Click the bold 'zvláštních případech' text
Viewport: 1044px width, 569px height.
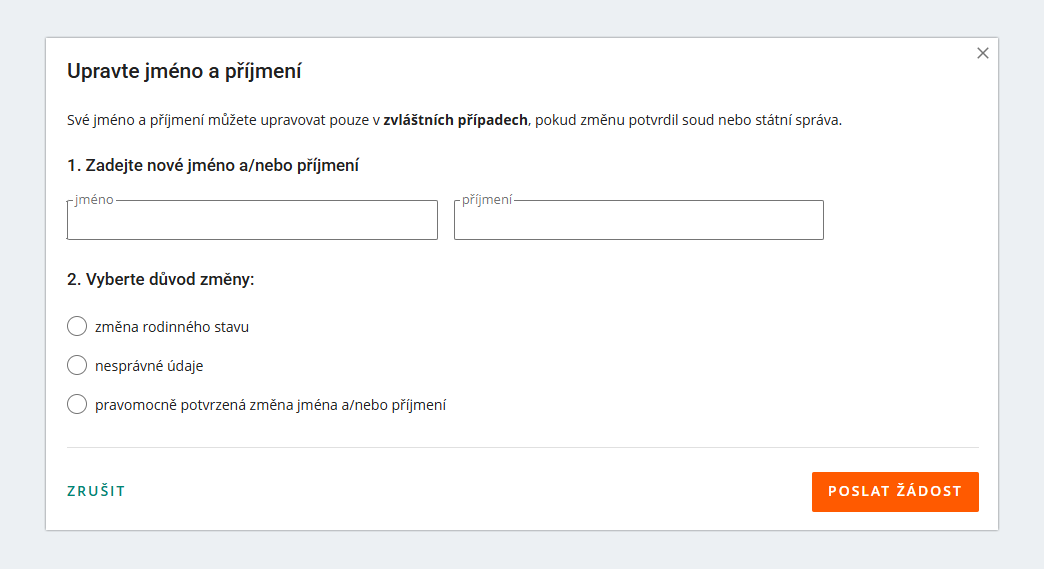point(455,121)
